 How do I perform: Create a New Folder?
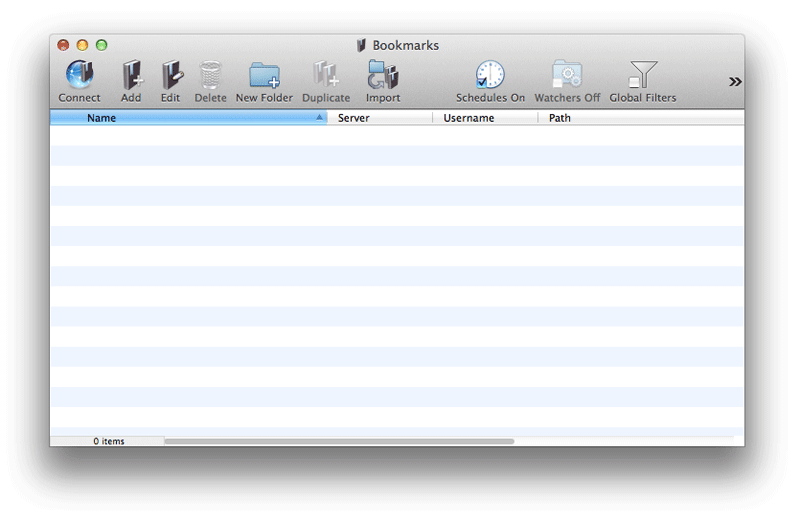(x=264, y=76)
